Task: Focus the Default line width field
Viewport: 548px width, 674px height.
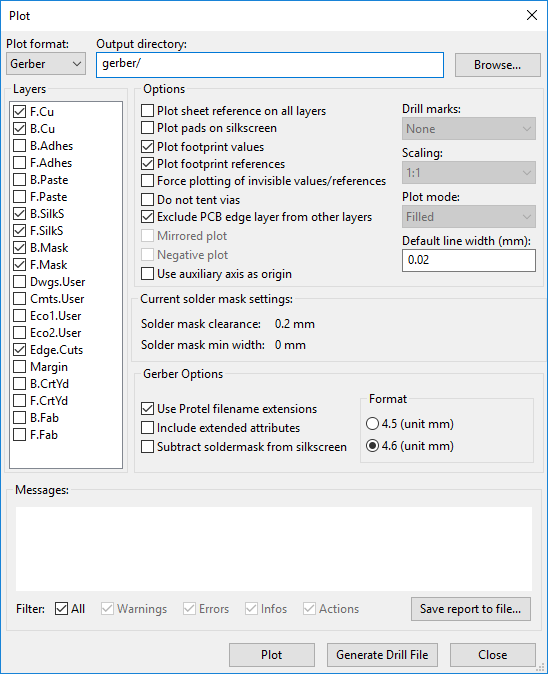Action: pos(468,260)
